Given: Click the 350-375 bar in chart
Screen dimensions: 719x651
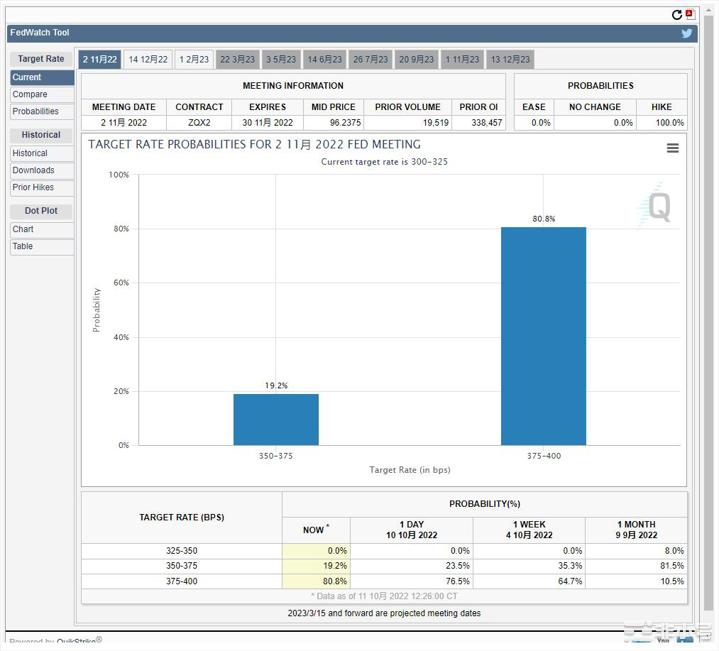Looking at the screenshot, I should 276,419.
